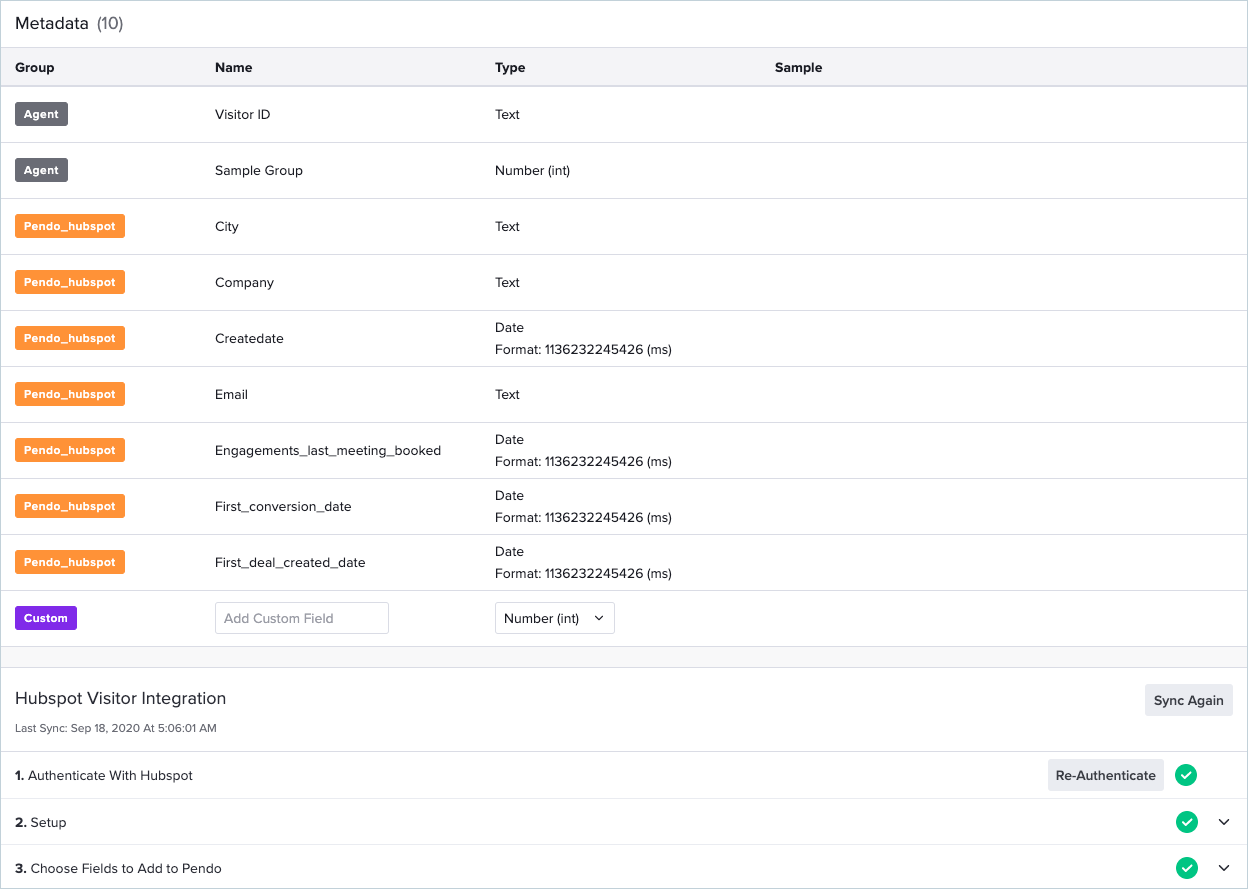The width and height of the screenshot is (1248, 889).
Task: Click the green checkmark in the Setup row
Action: (1186, 822)
